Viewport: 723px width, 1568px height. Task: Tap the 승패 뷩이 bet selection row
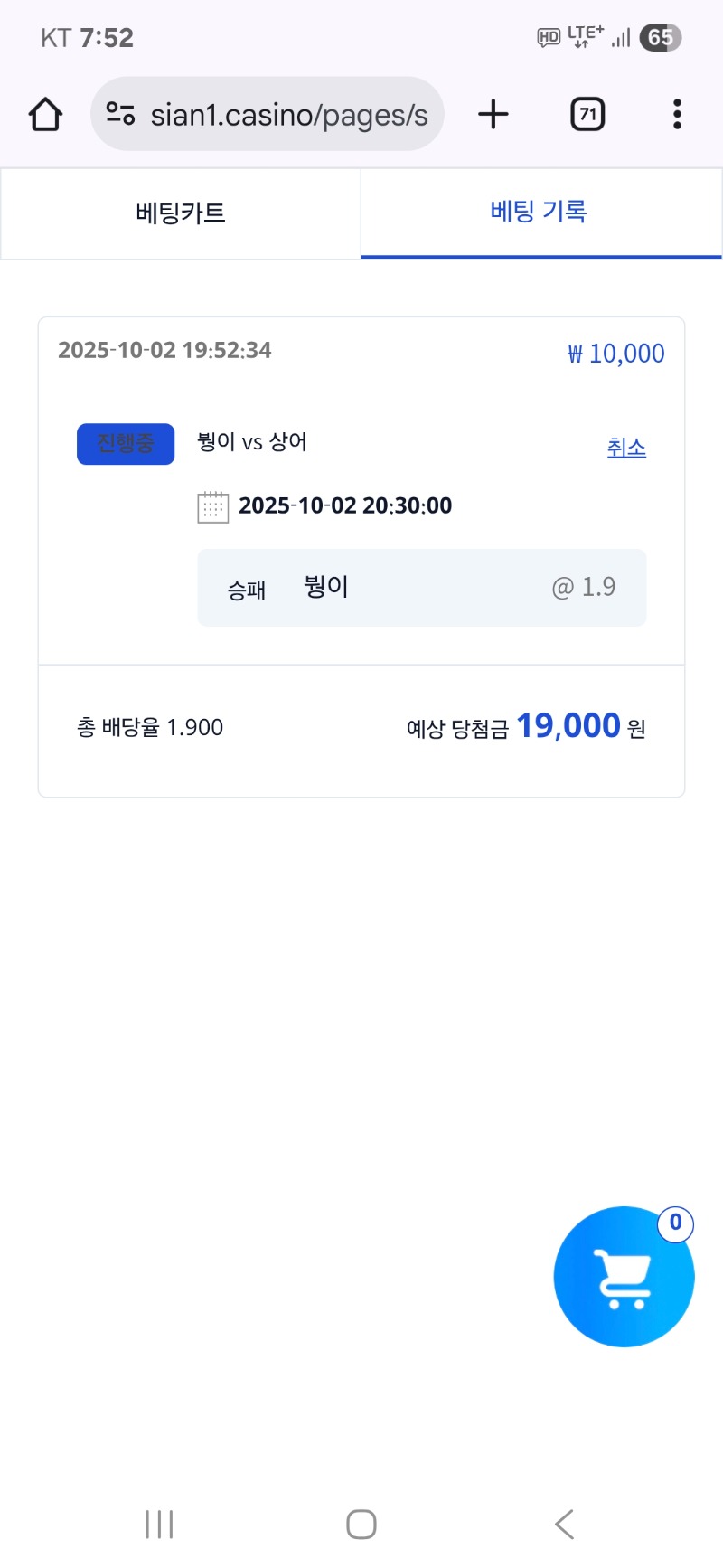[421, 588]
